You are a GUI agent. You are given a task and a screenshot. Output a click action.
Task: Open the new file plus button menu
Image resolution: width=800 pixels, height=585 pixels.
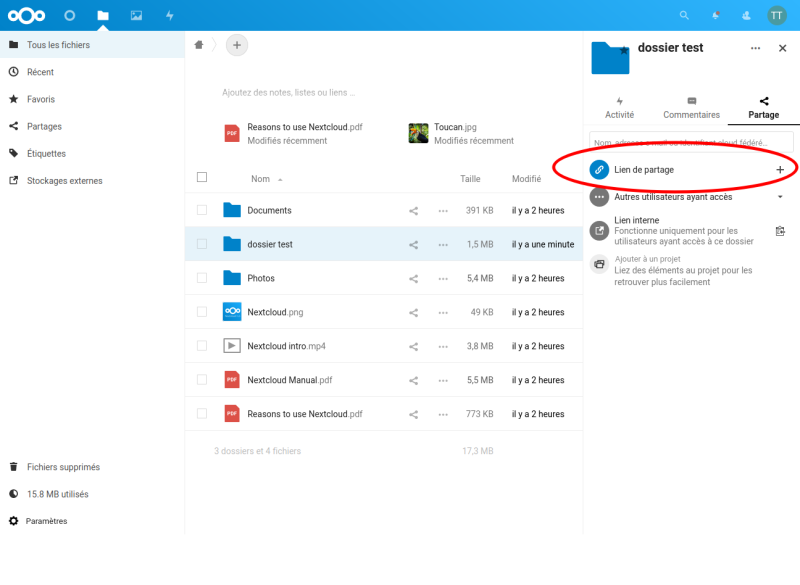click(237, 45)
